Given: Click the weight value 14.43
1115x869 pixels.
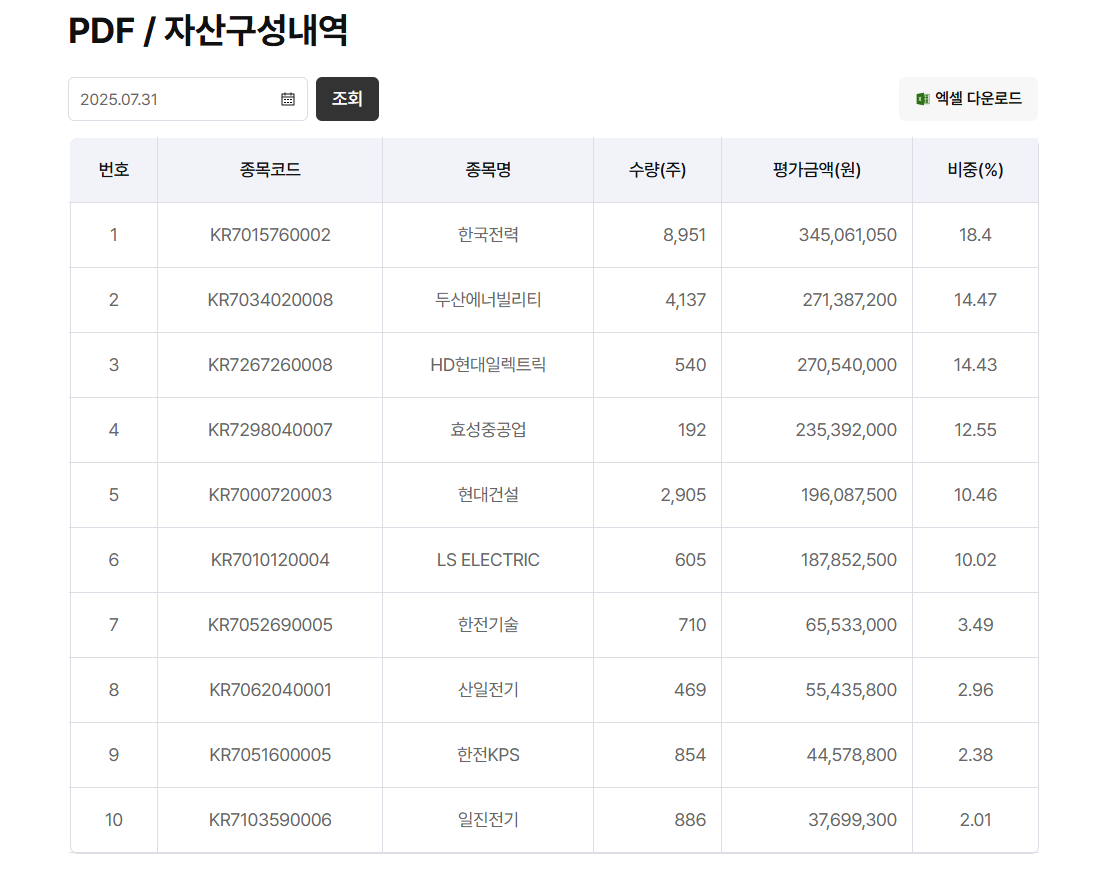Looking at the screenshot, I should 975,365.
